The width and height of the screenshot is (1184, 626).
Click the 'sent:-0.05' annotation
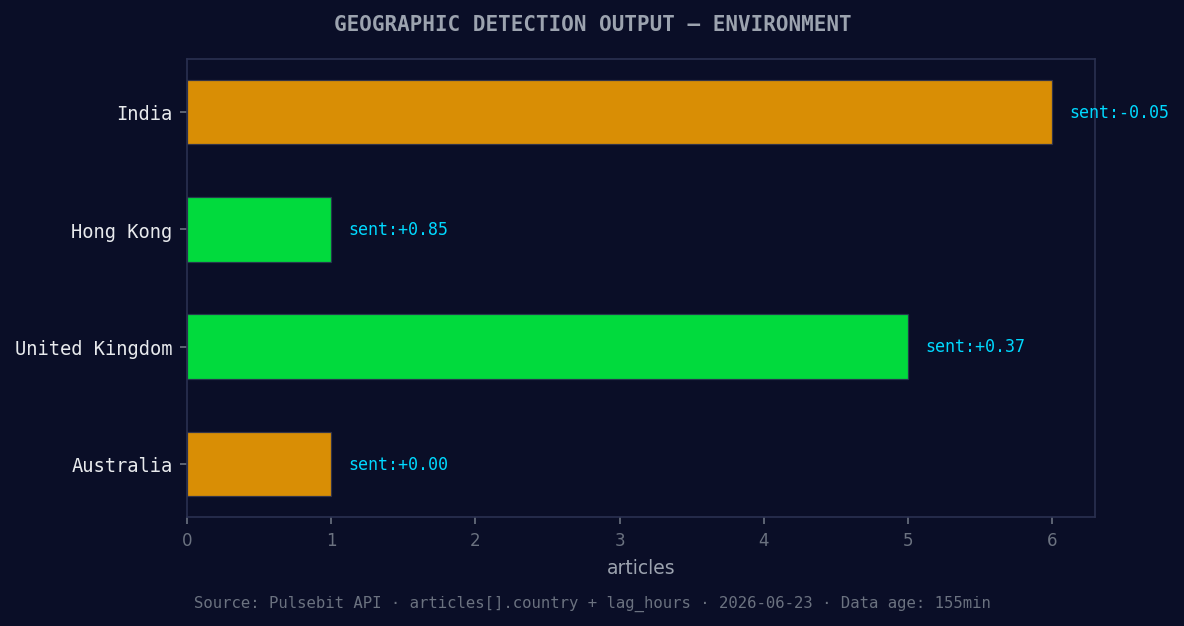pyautogui.click(x=1119, y=113)
